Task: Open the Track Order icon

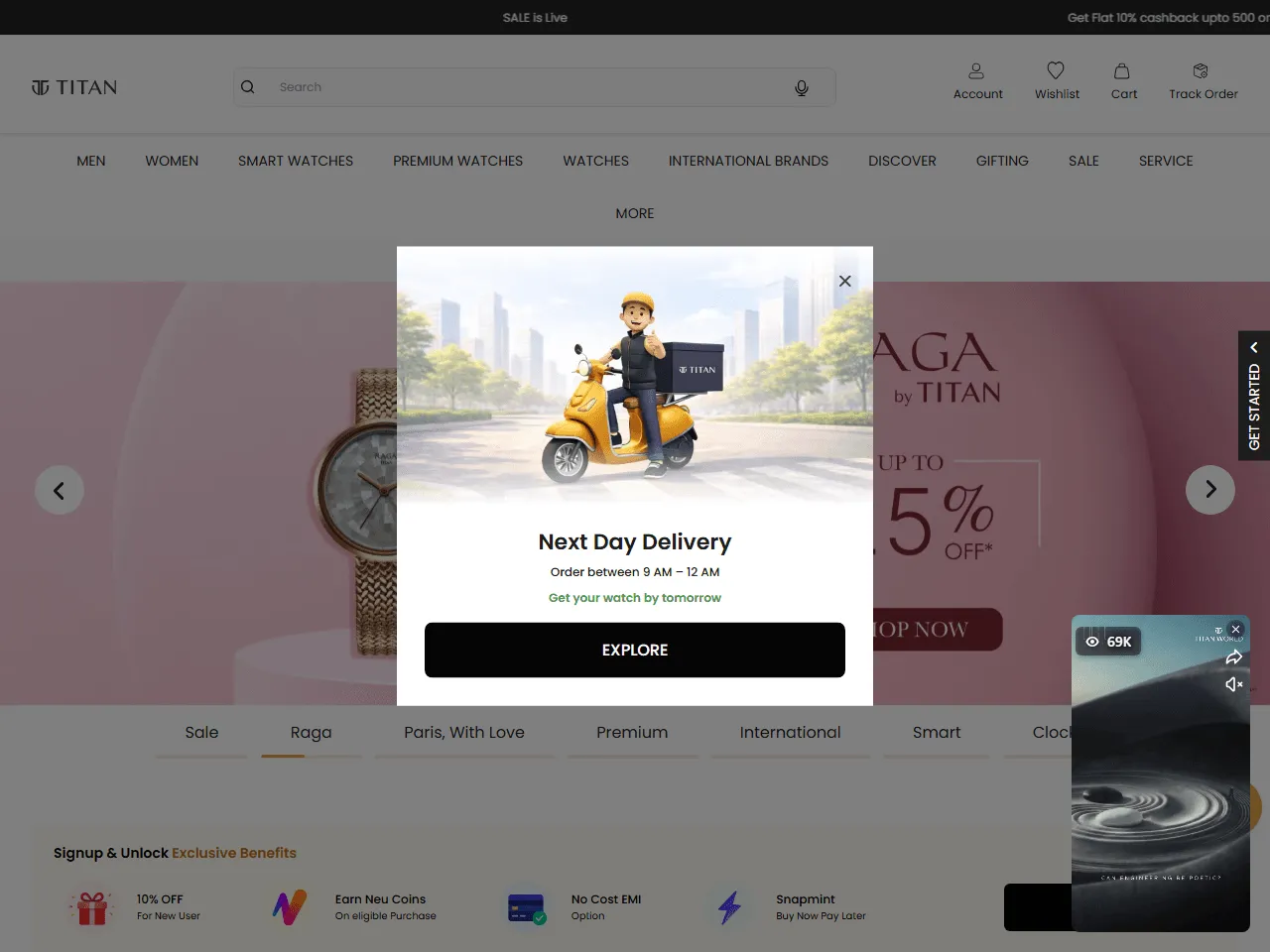Action: (x=1201, y=71)
